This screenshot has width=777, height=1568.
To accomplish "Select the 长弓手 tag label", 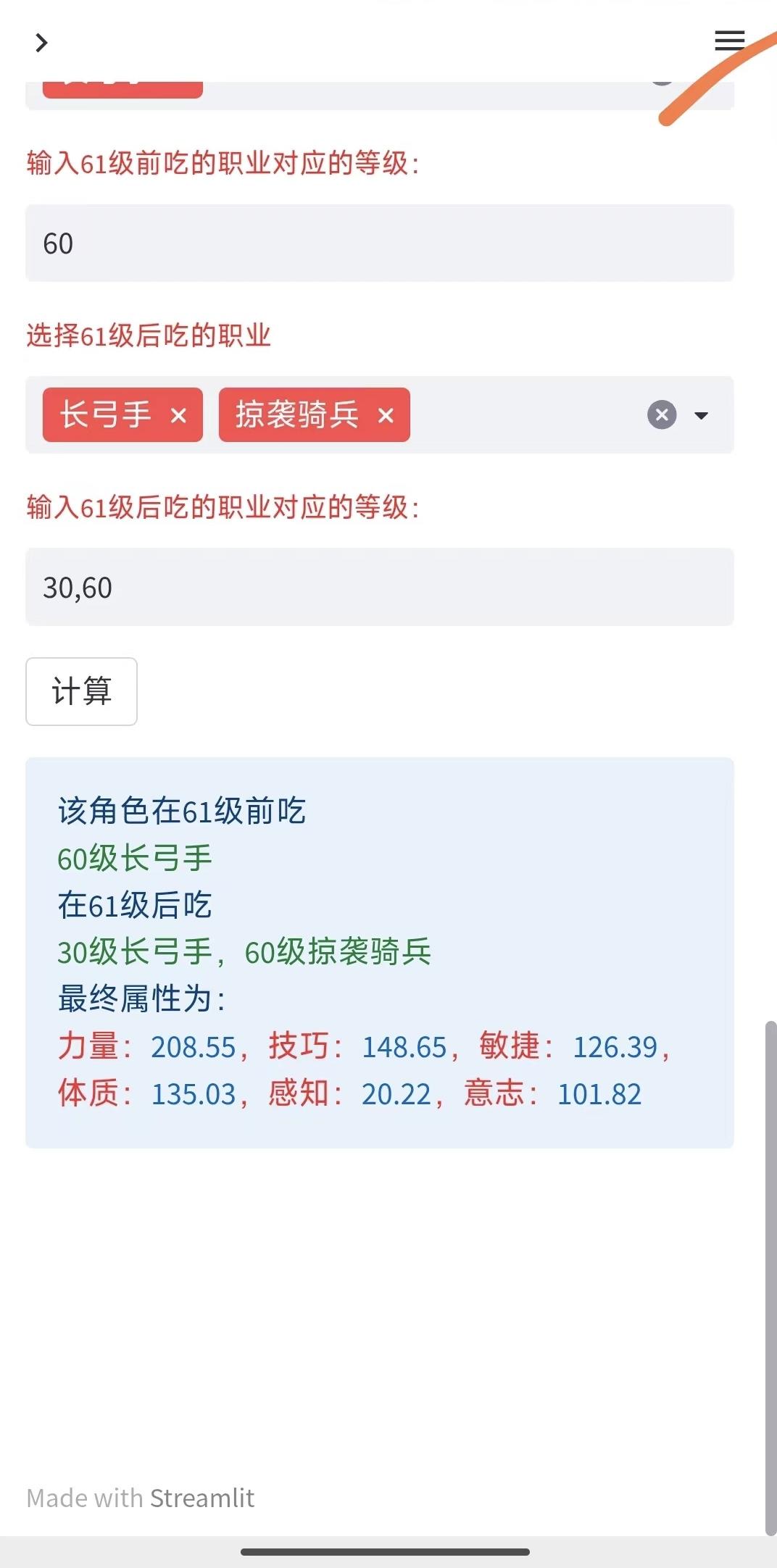I will pyautogui.click(x=106, y=414).
